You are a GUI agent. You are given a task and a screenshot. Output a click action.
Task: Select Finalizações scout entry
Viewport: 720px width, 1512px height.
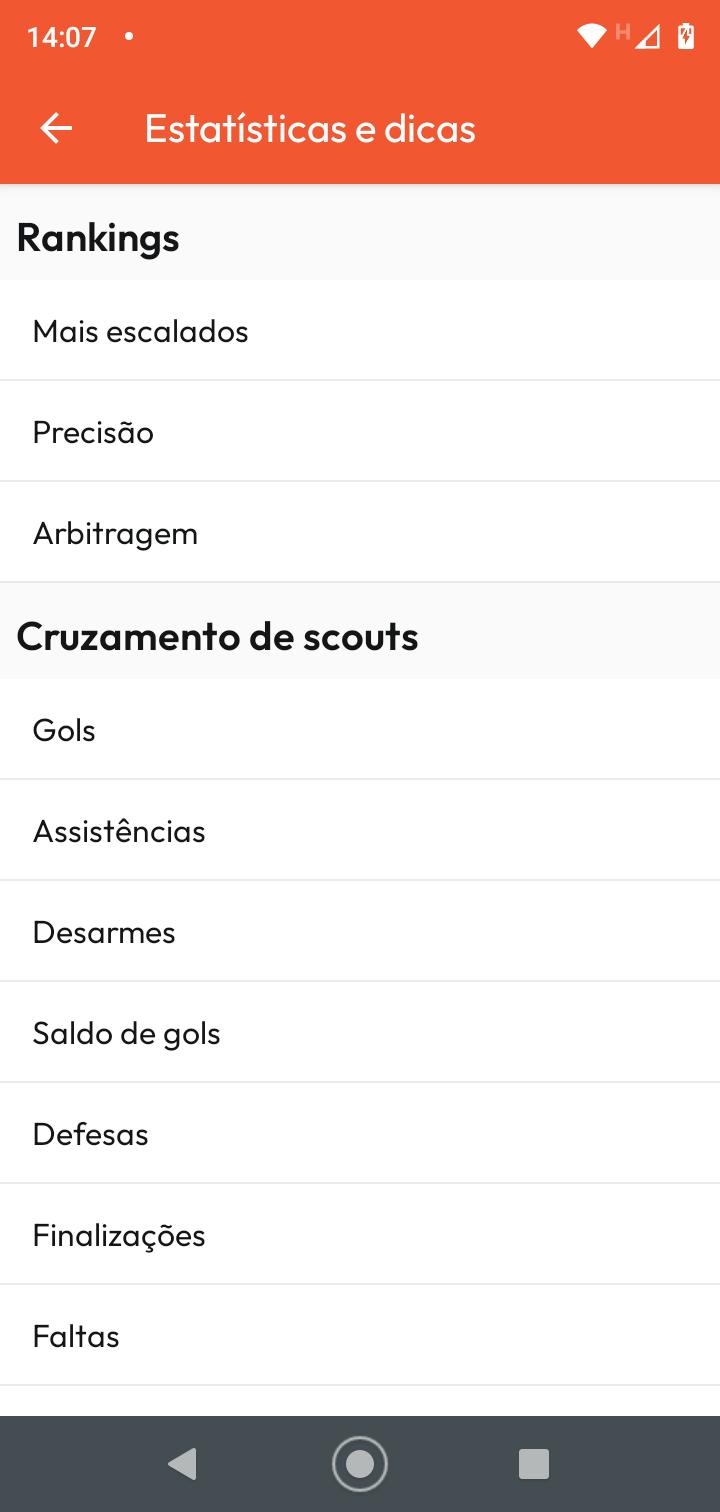[x=360, y=1235]
